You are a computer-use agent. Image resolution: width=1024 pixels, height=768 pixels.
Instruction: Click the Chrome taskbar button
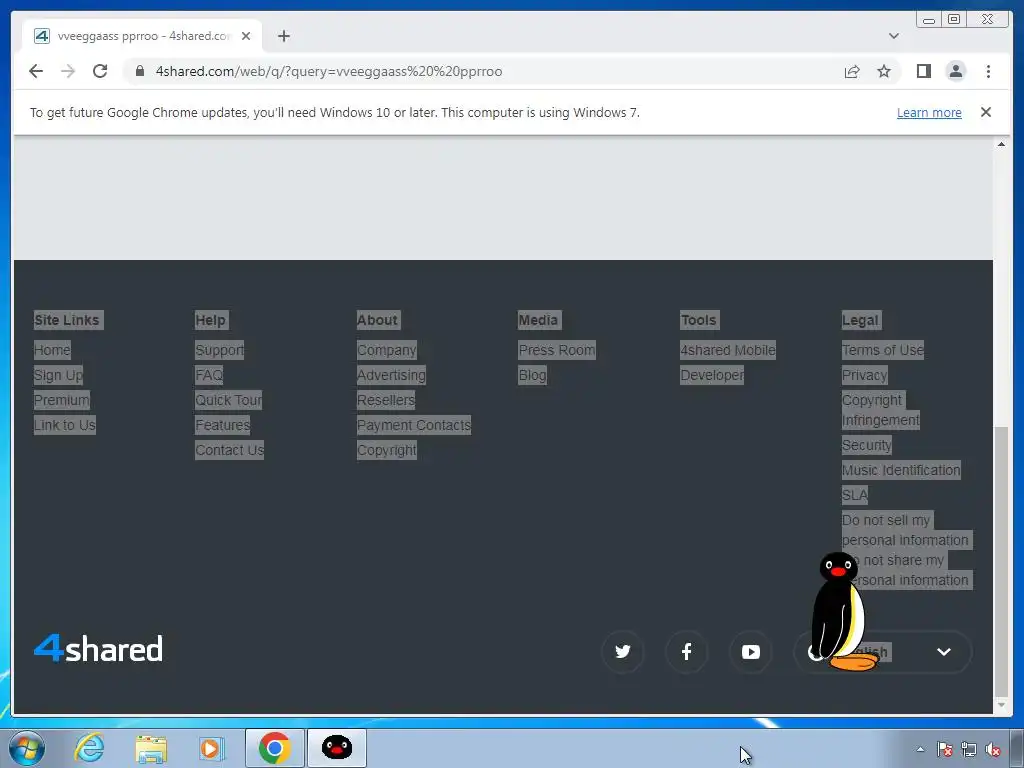pos(274,748)
